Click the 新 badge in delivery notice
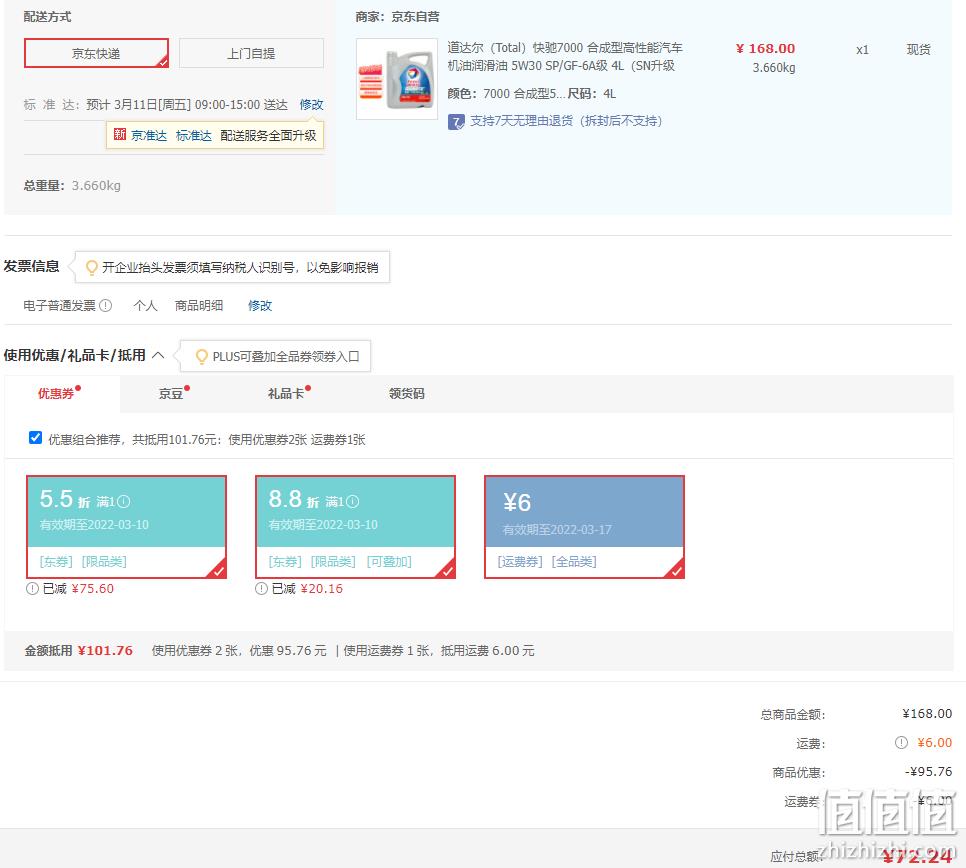The width and height of the screenshot is (966, 868). click(120, 135)
